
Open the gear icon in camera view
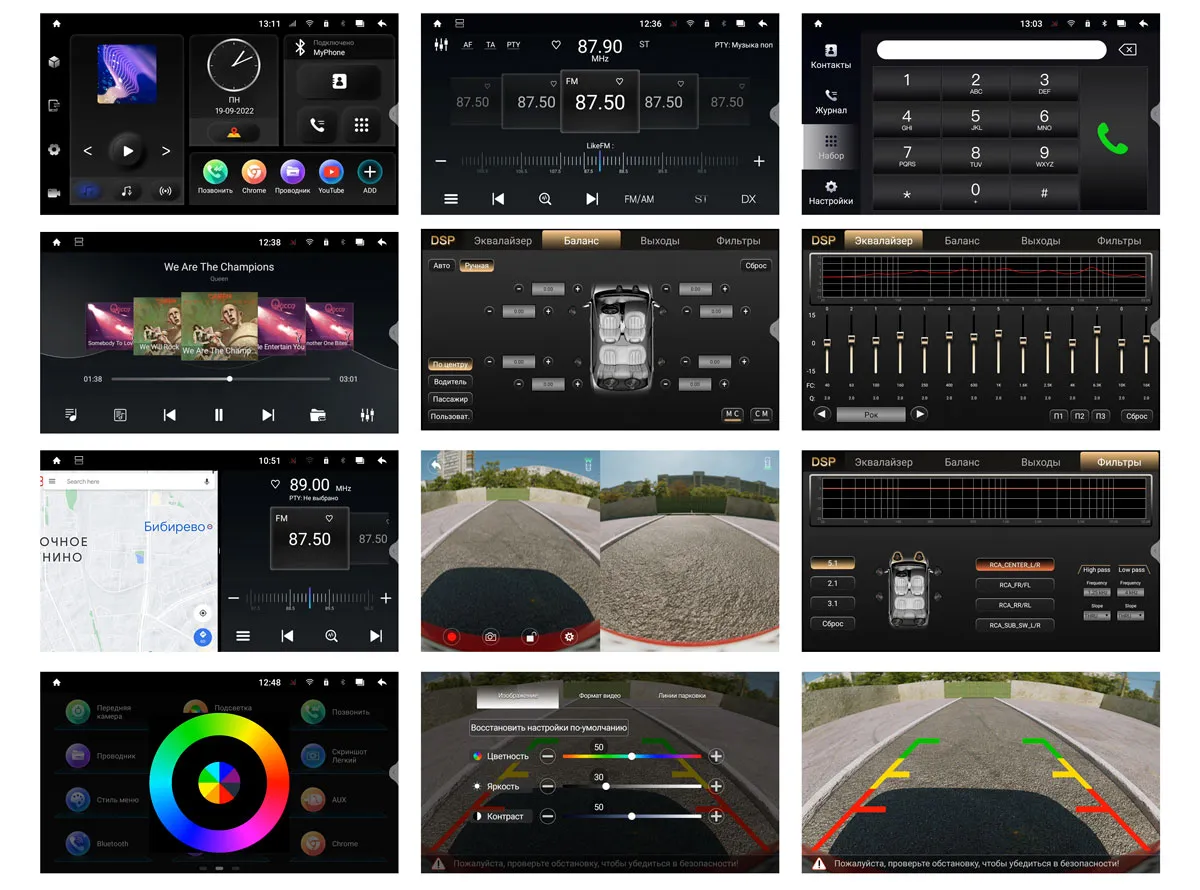click(x=570, y=636)
